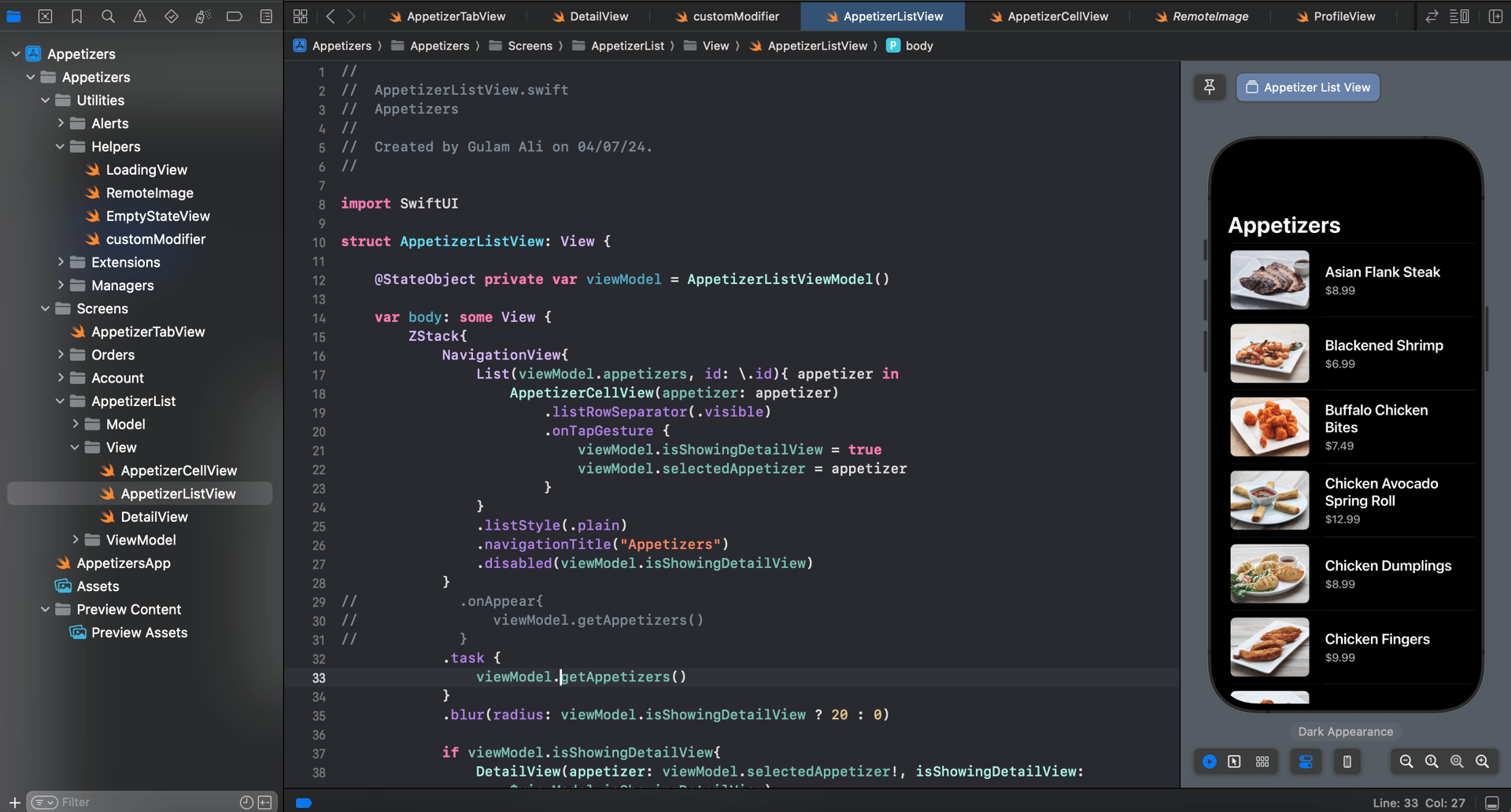Expand the Alerts folder
The image size is (1511, 812).
click(x=61, y=123)
